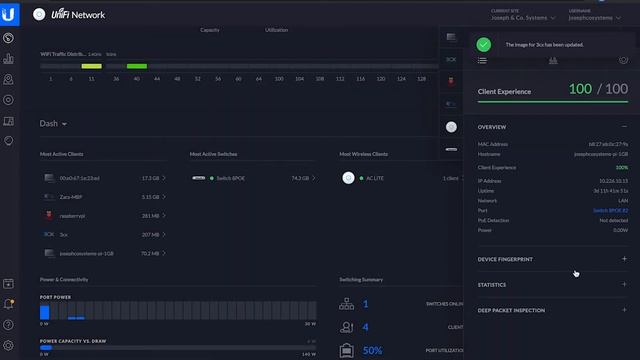Click the first blue Port Power bar
This screenshot has width=640, height=360.
coord(44,312)
